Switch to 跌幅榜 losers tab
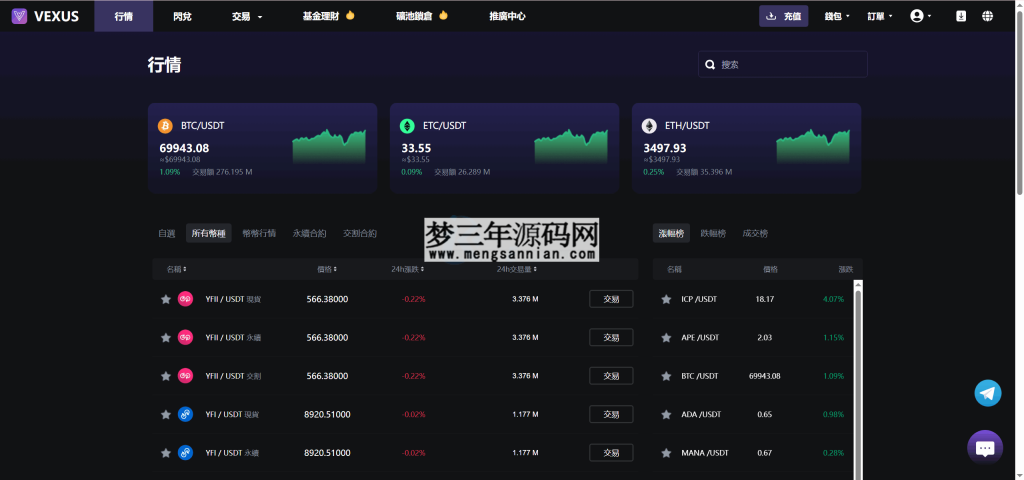The width and height of the screenshot is (1024, 480). (713, 233)
